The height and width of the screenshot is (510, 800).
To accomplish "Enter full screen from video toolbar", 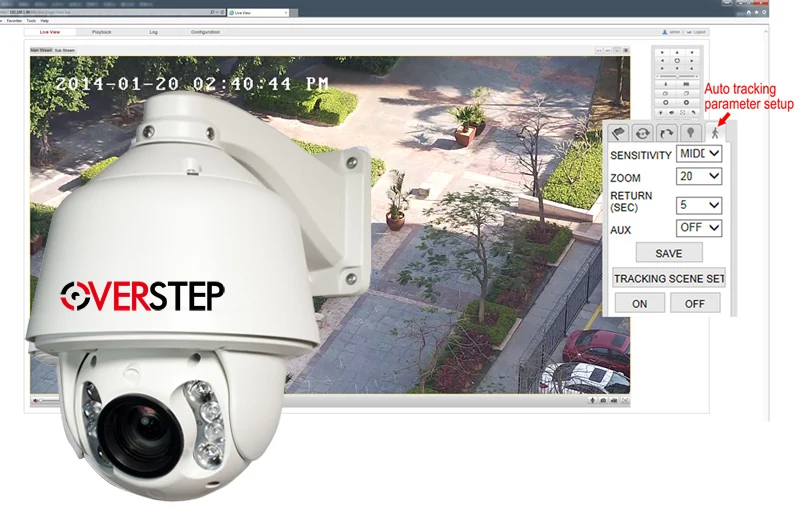I will 626,400.
